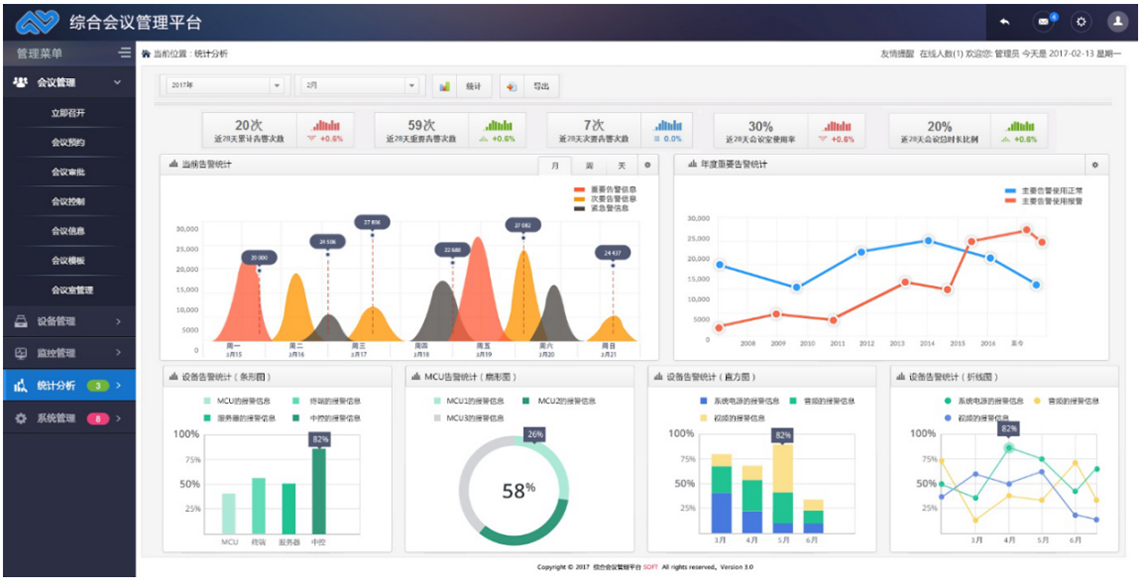
Task: Expand the 设备管理 sidebar section
Action: click(68, 321)
